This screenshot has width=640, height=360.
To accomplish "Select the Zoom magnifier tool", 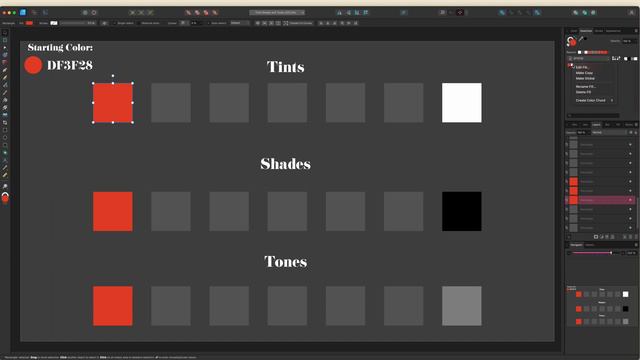I will click(5, 186).
